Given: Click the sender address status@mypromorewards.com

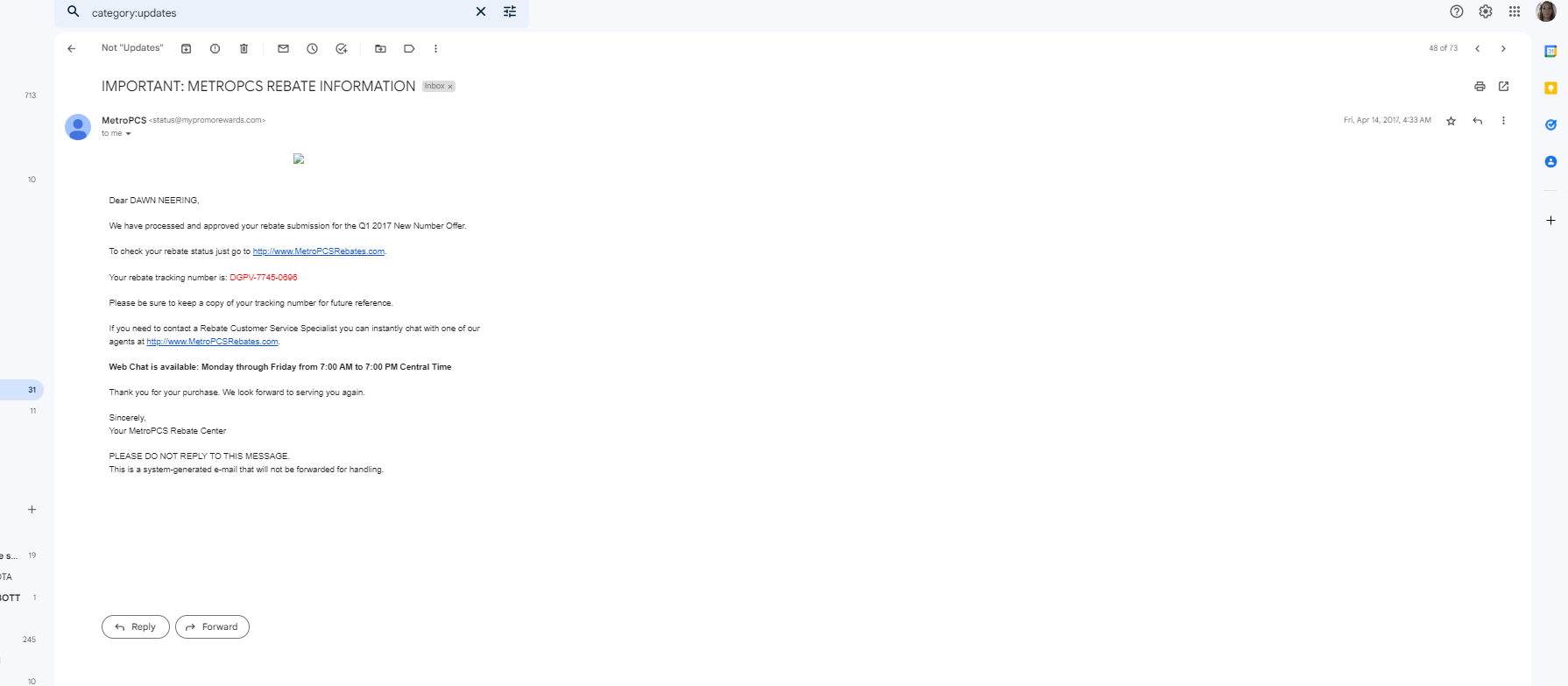Looking at the screenshot, I should [208, 120].
